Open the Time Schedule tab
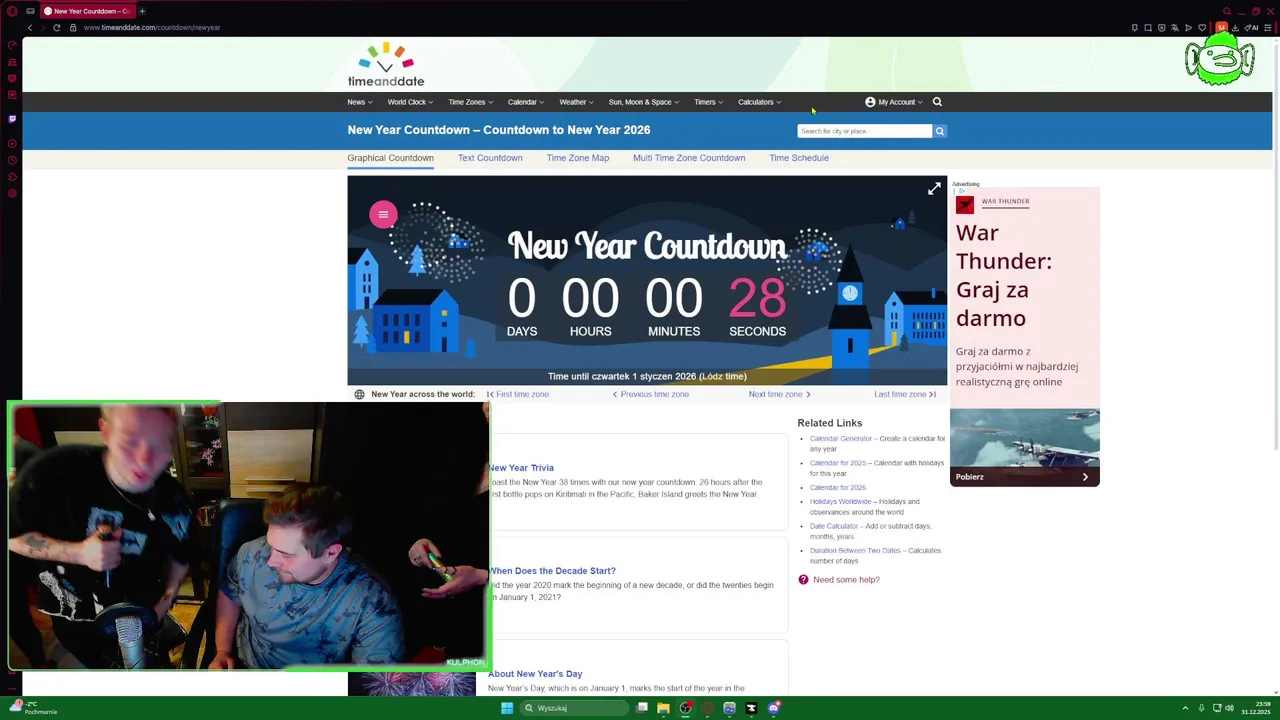The width and height of the screenshot is (1280, 720). pyautogui.click(x=799, y=158)
